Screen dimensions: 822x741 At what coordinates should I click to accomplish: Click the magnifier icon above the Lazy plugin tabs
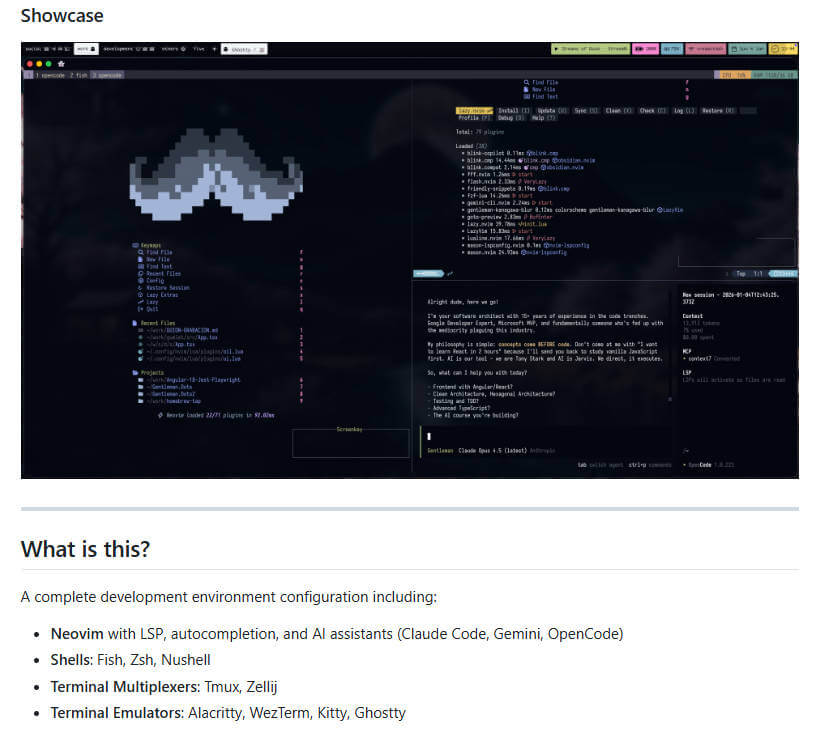click(526, 82)
